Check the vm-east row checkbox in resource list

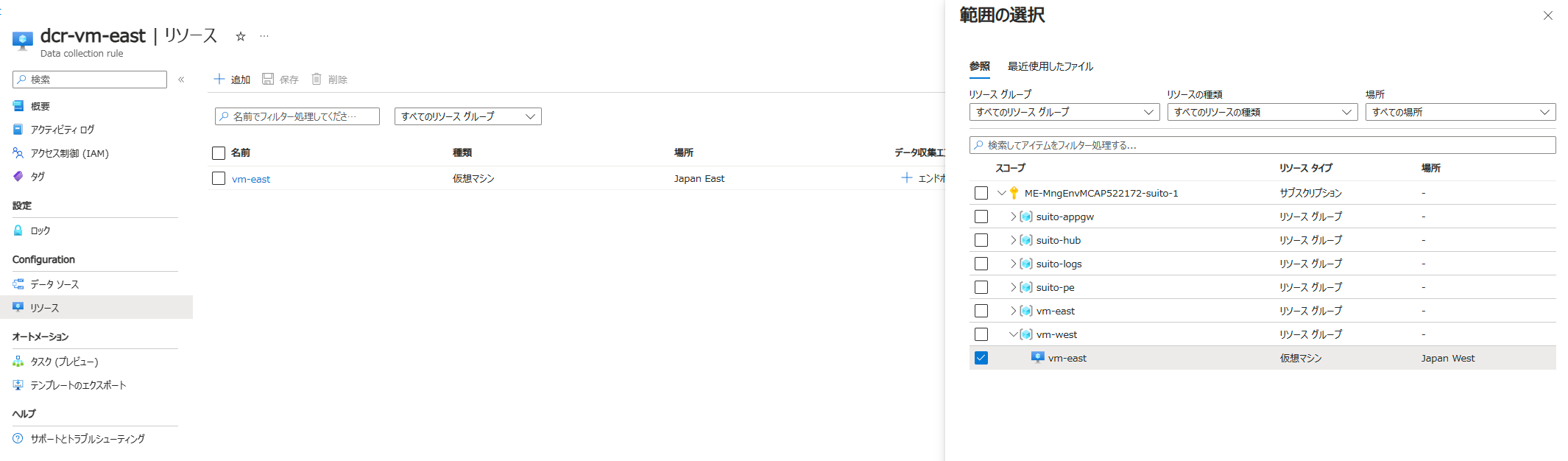(219, 178)
